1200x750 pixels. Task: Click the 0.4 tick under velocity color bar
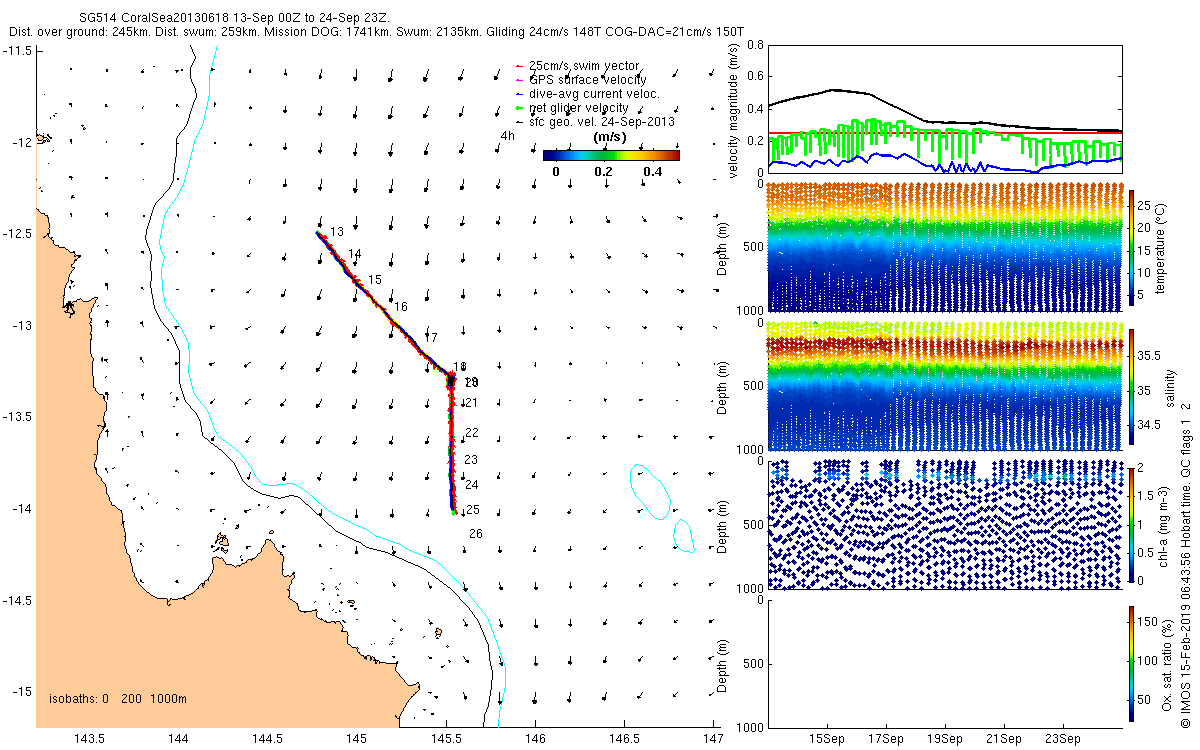652,171
